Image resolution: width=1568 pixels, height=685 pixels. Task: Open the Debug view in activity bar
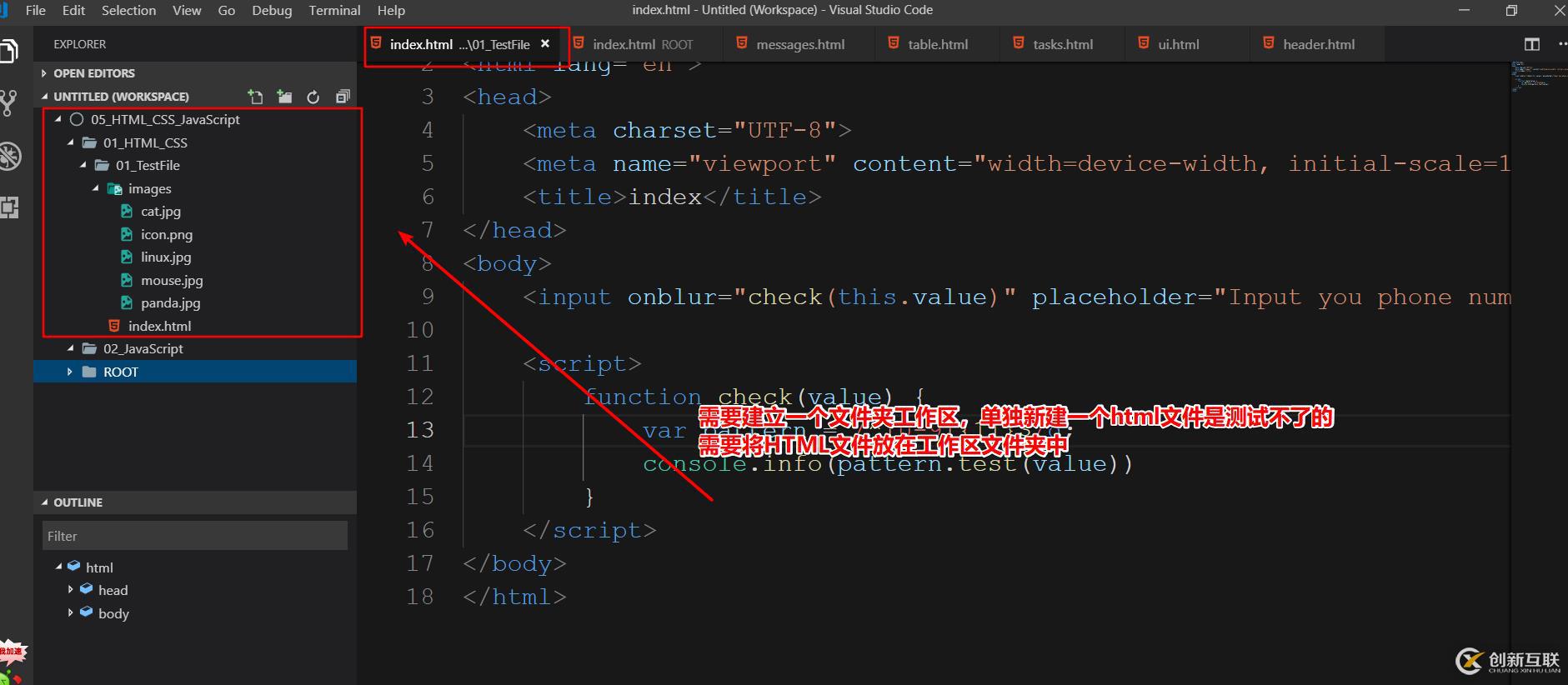(x=8, y=157)
